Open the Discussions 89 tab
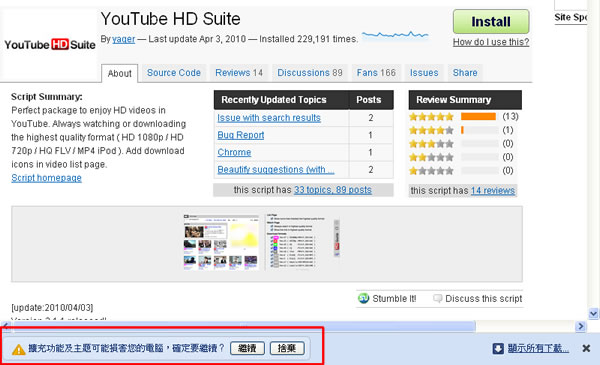The image size is (600, 365). coord(310,73)
